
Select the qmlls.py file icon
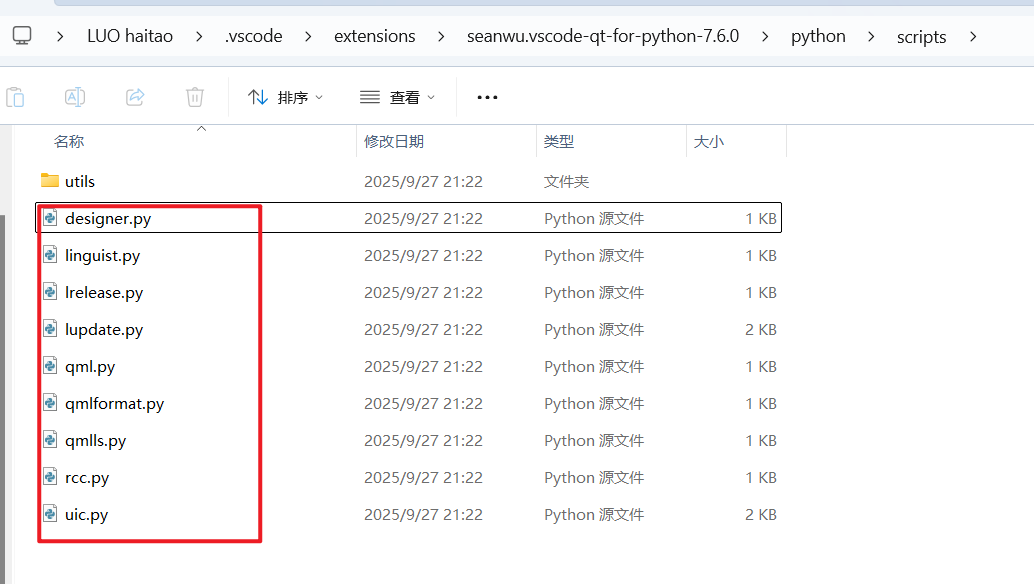point(50,439)
